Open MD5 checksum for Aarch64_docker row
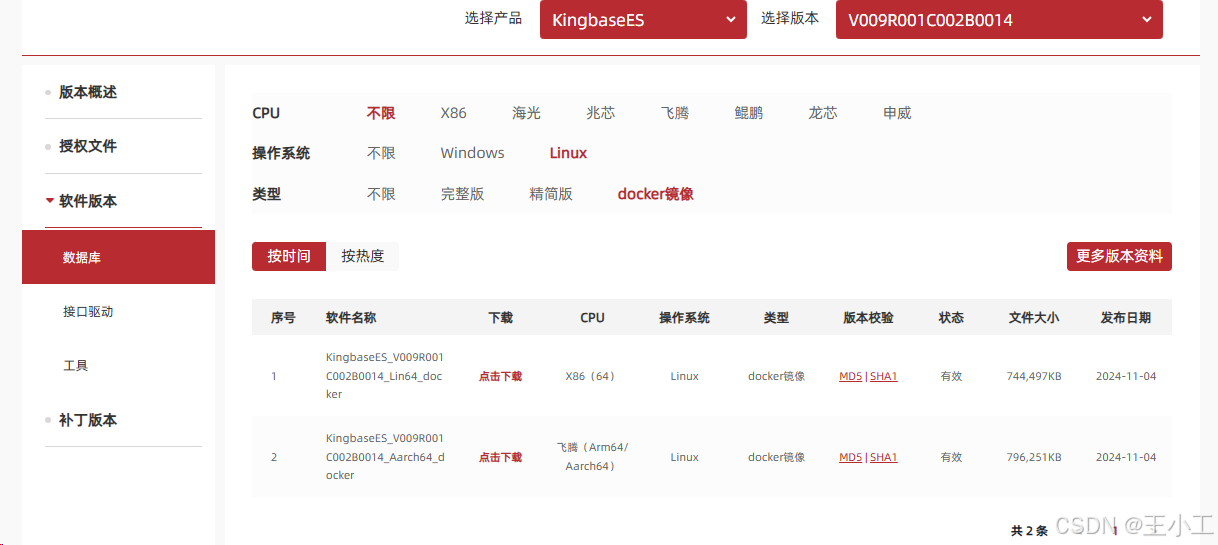The height and width of the screenshot is (545, 1218). click(850, 457)
